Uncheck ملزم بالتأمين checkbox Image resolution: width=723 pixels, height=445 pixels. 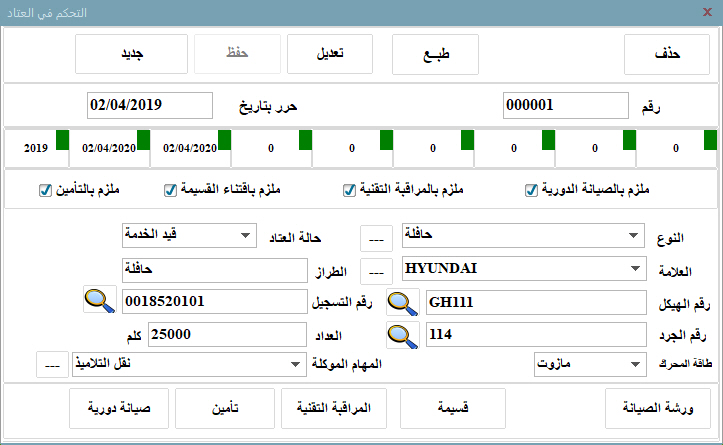point(43,190)
